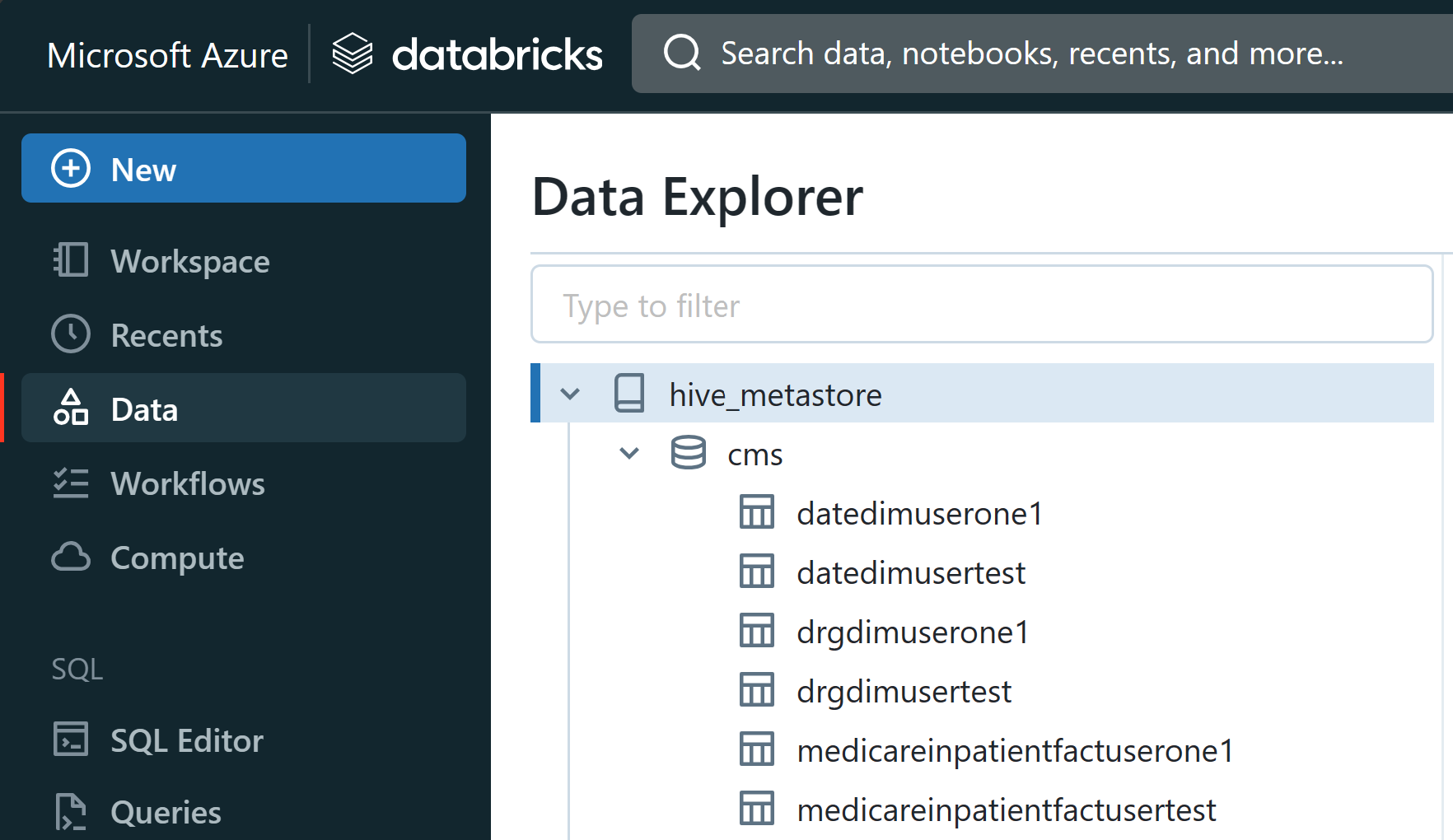Click the SQL Editor icon
Screen dimensions: 1453x840
coord(71,740)
